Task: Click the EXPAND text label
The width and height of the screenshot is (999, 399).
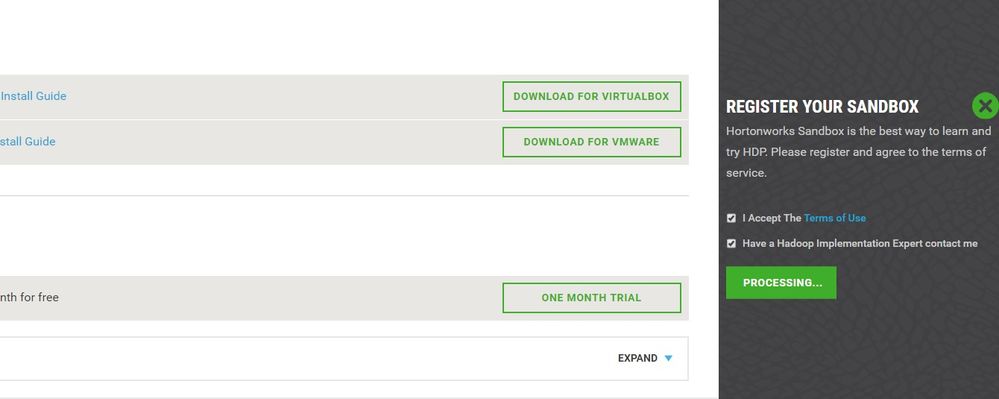Action: [637, 358]
